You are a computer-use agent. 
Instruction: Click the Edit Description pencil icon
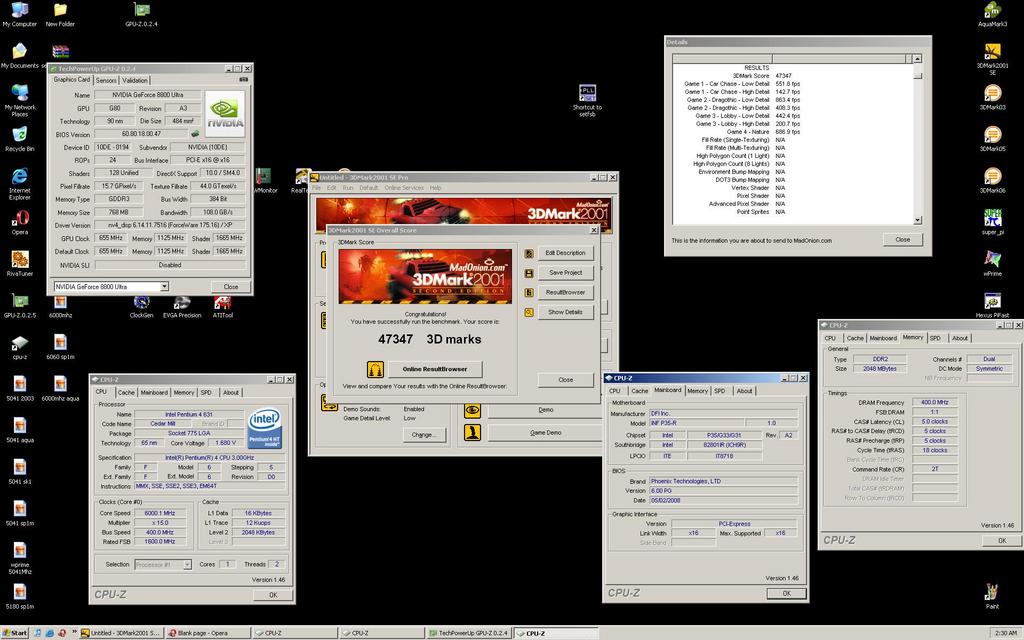click(x=529, y=253)
